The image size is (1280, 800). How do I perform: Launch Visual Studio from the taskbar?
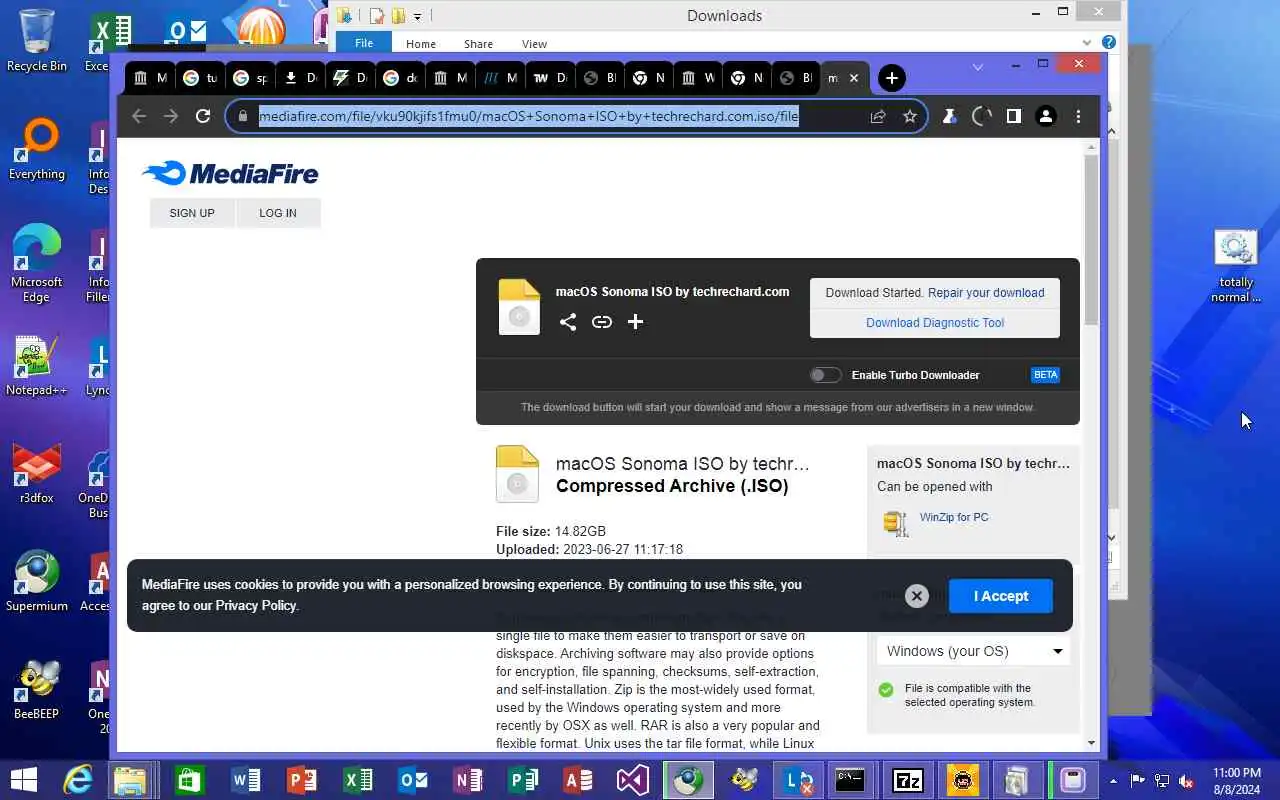pyautogui.click(x=633, y=780)
